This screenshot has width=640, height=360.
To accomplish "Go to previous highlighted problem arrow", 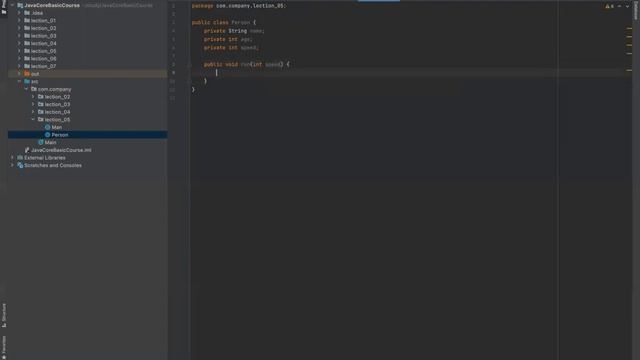I will coord(619,6).
